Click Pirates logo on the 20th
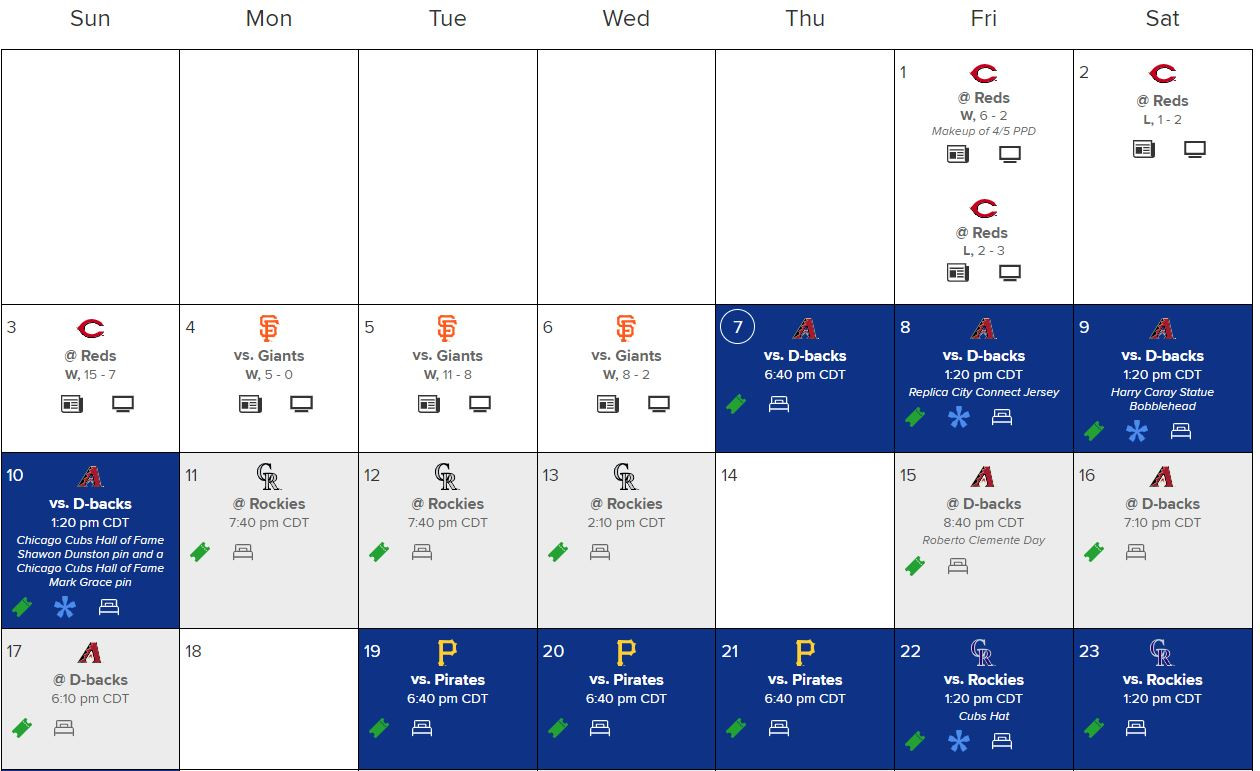The width and height of the screenshot is (1260, 771). coord(626,653)
